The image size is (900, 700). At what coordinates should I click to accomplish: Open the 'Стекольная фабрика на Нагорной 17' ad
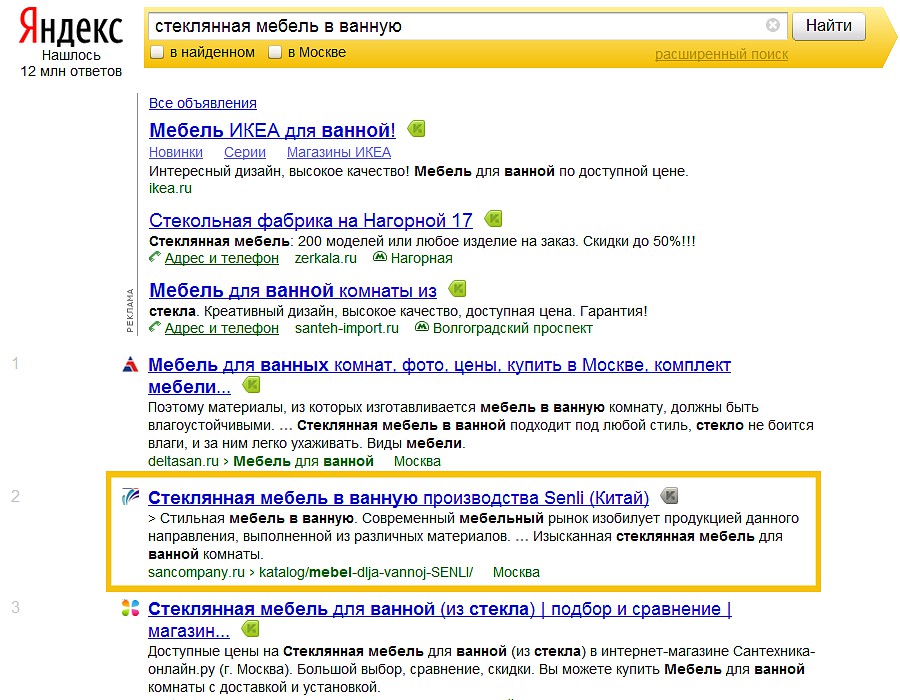pyautogui.click(x=311, y=220)
